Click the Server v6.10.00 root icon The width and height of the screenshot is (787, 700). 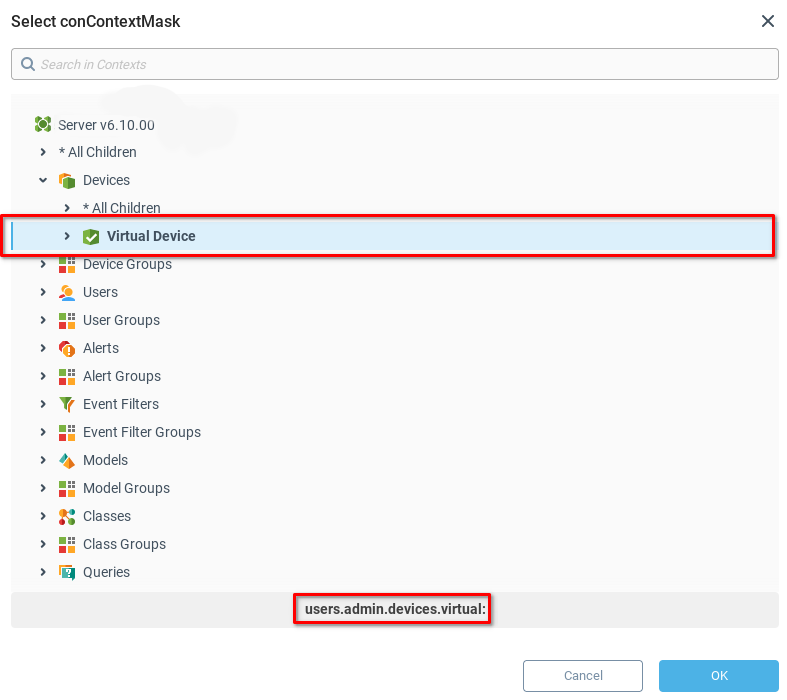pos(43,124)
